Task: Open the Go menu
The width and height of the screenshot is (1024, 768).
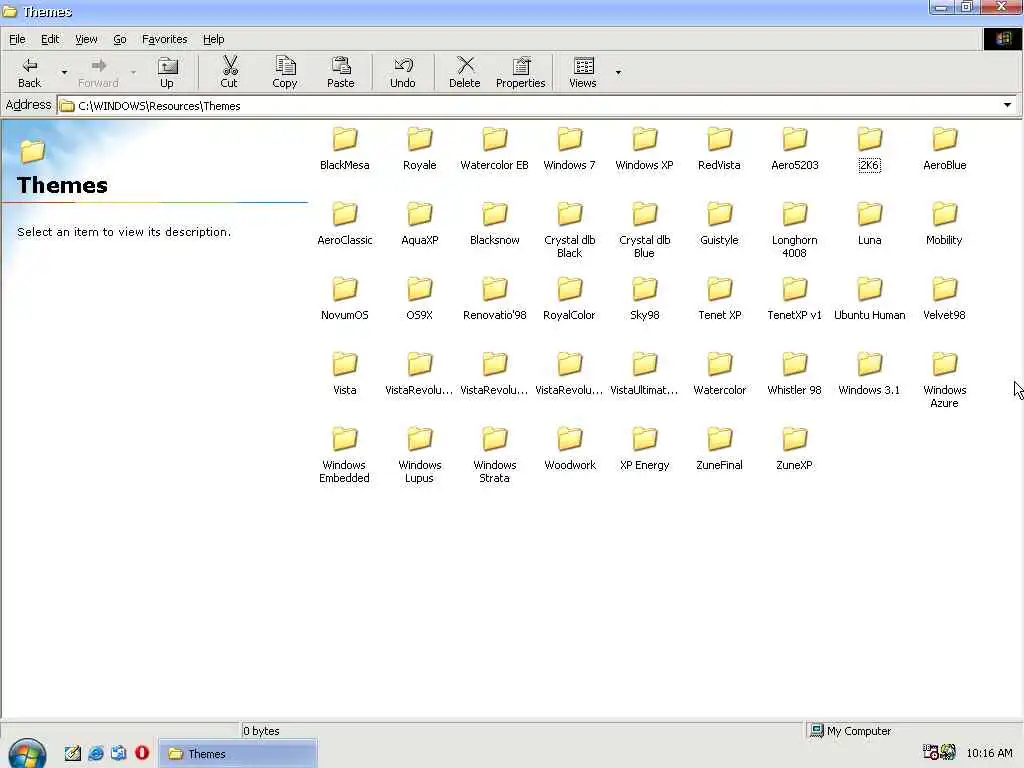Action: 120,39
